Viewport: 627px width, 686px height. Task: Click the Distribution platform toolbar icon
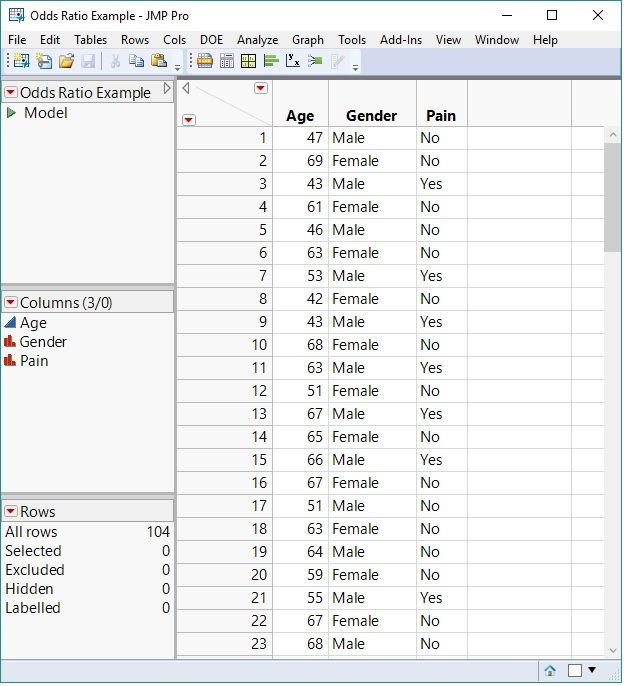tap(271, 61)
